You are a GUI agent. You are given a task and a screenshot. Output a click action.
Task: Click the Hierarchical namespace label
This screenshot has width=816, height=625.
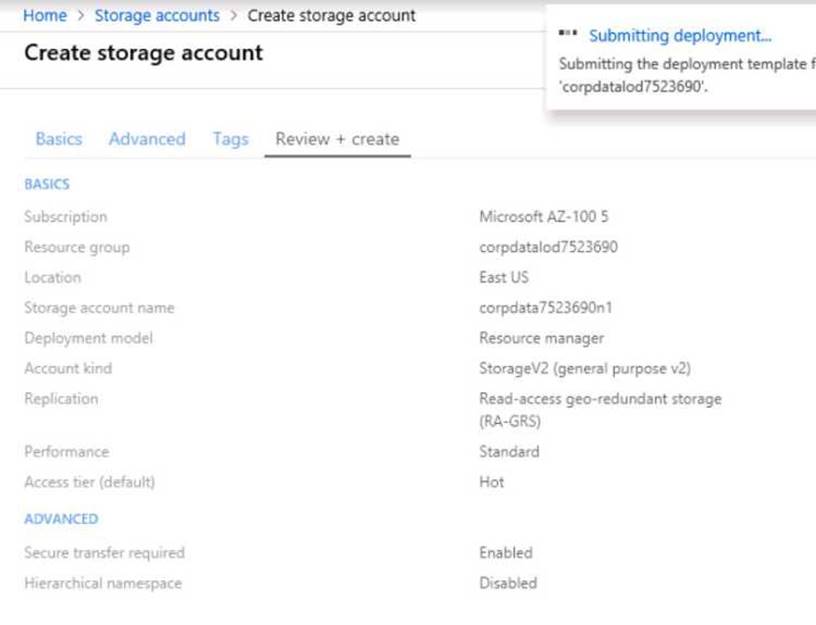click(103, 583)
